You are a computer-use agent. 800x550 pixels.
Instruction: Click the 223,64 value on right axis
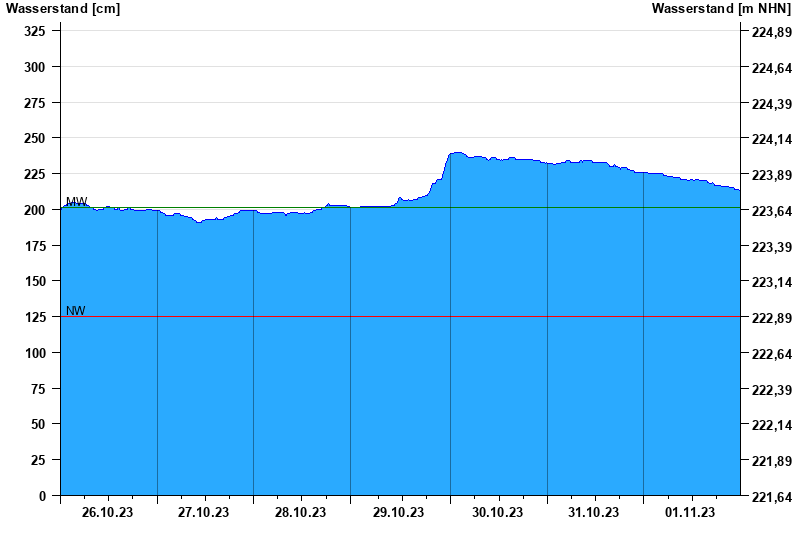click(x=772, y=211)
